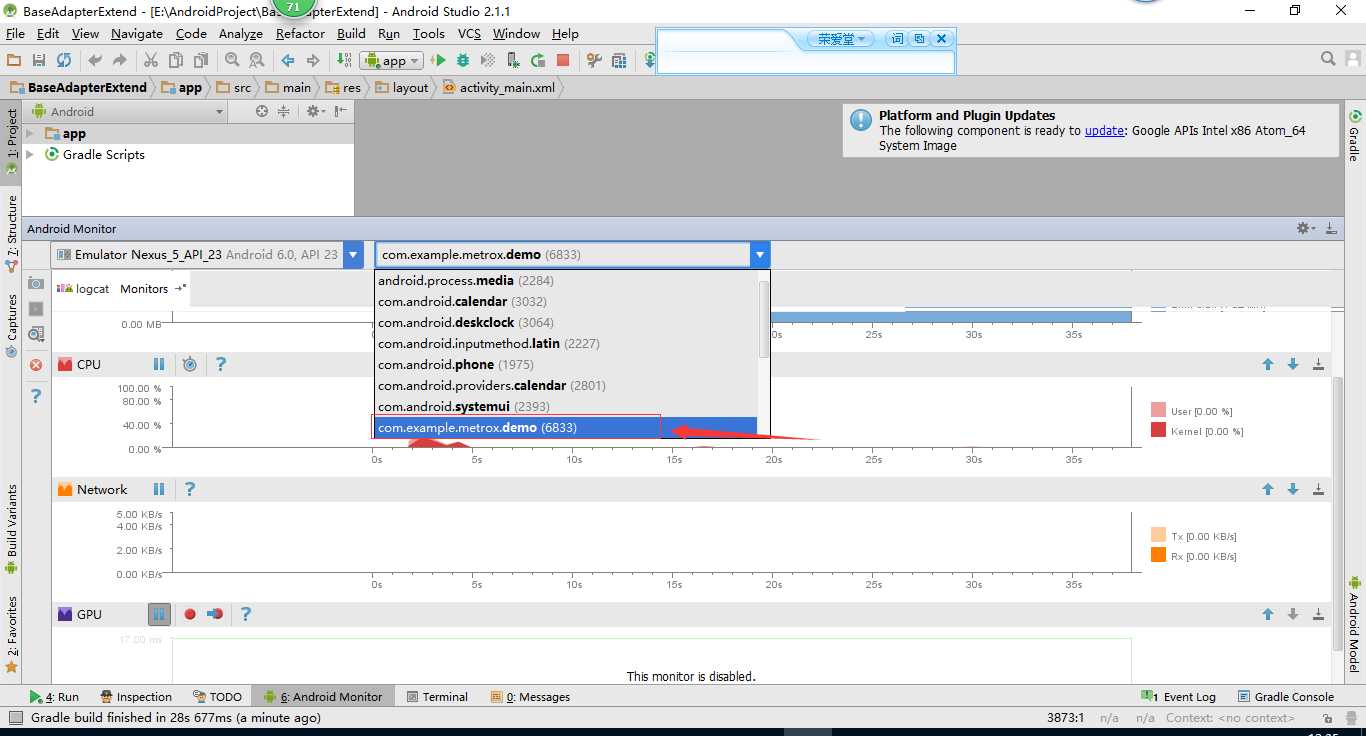Open the Network monitor help question mark
The width and height of the screenshot is (1366, 736).
point(190,489)
